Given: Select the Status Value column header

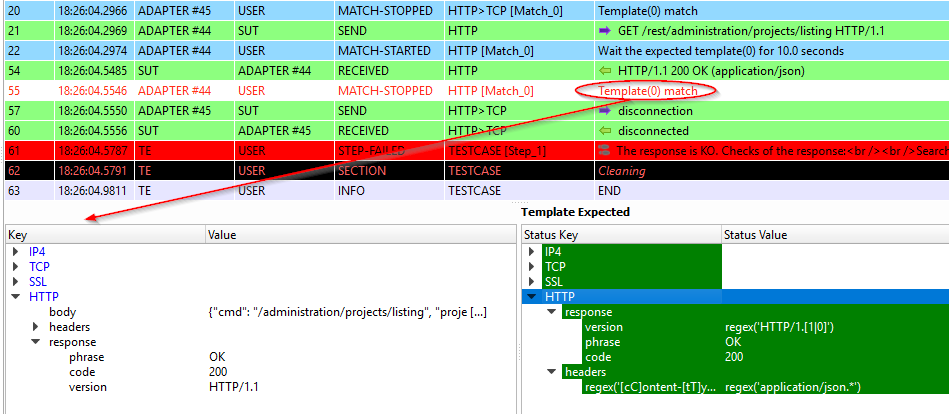Looking at the screenshot, I should [x=835, y=235].
